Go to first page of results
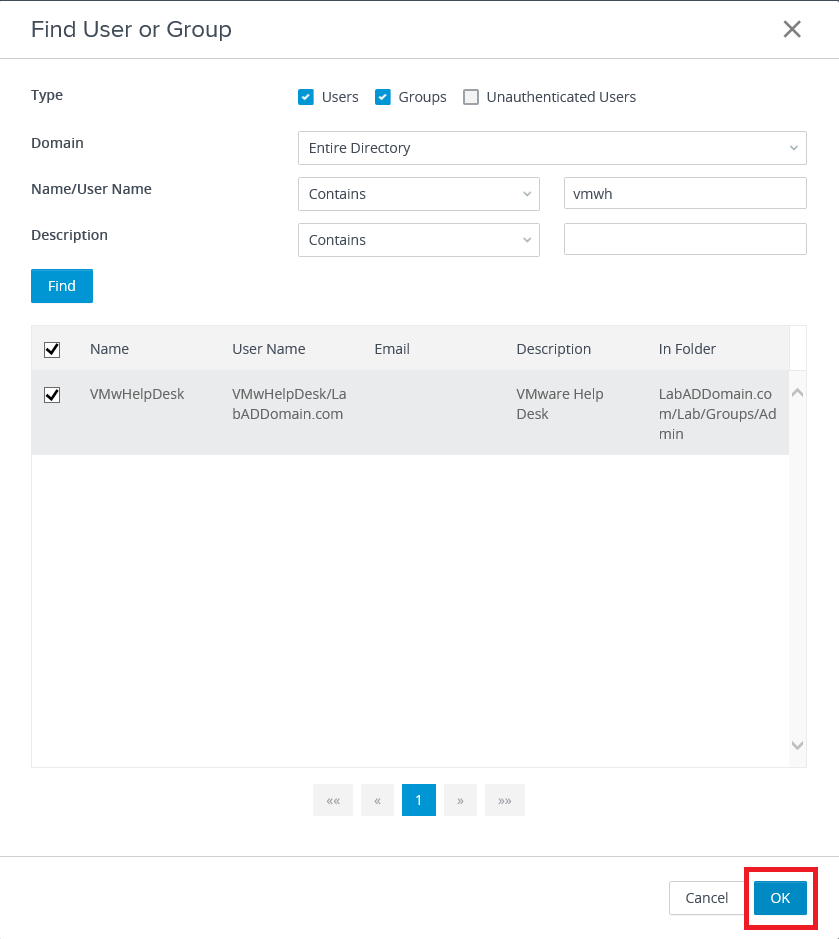The height and width of the screenshot is (939, 839). [x=333, y=800]
